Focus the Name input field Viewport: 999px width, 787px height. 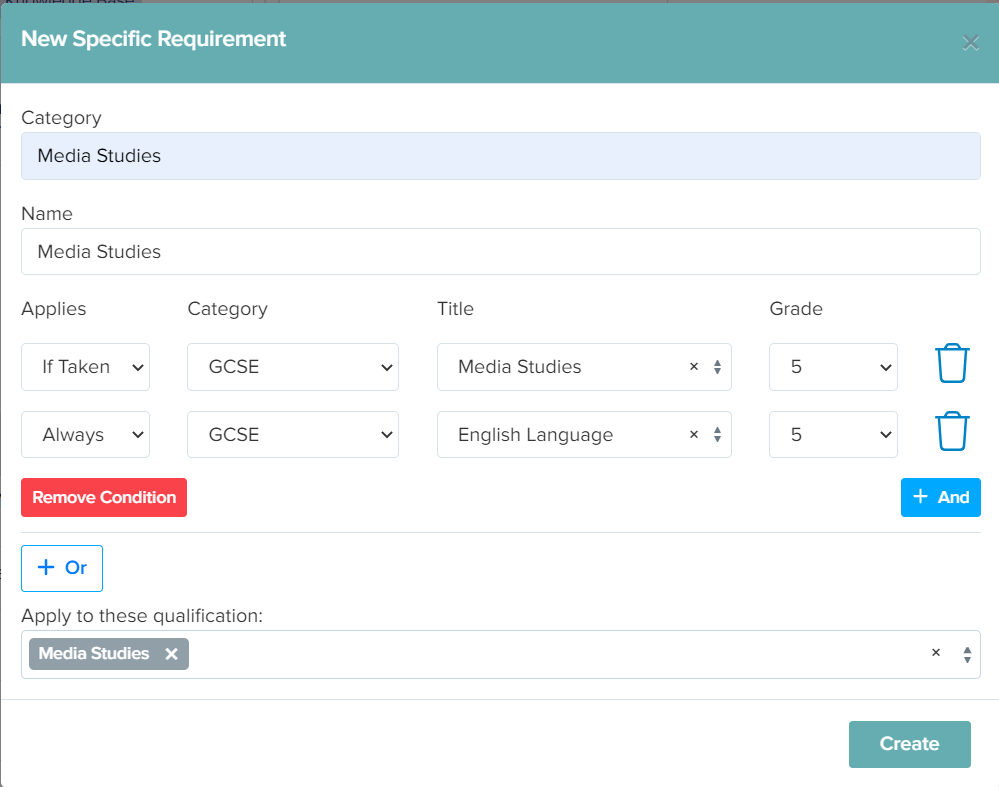501,252
